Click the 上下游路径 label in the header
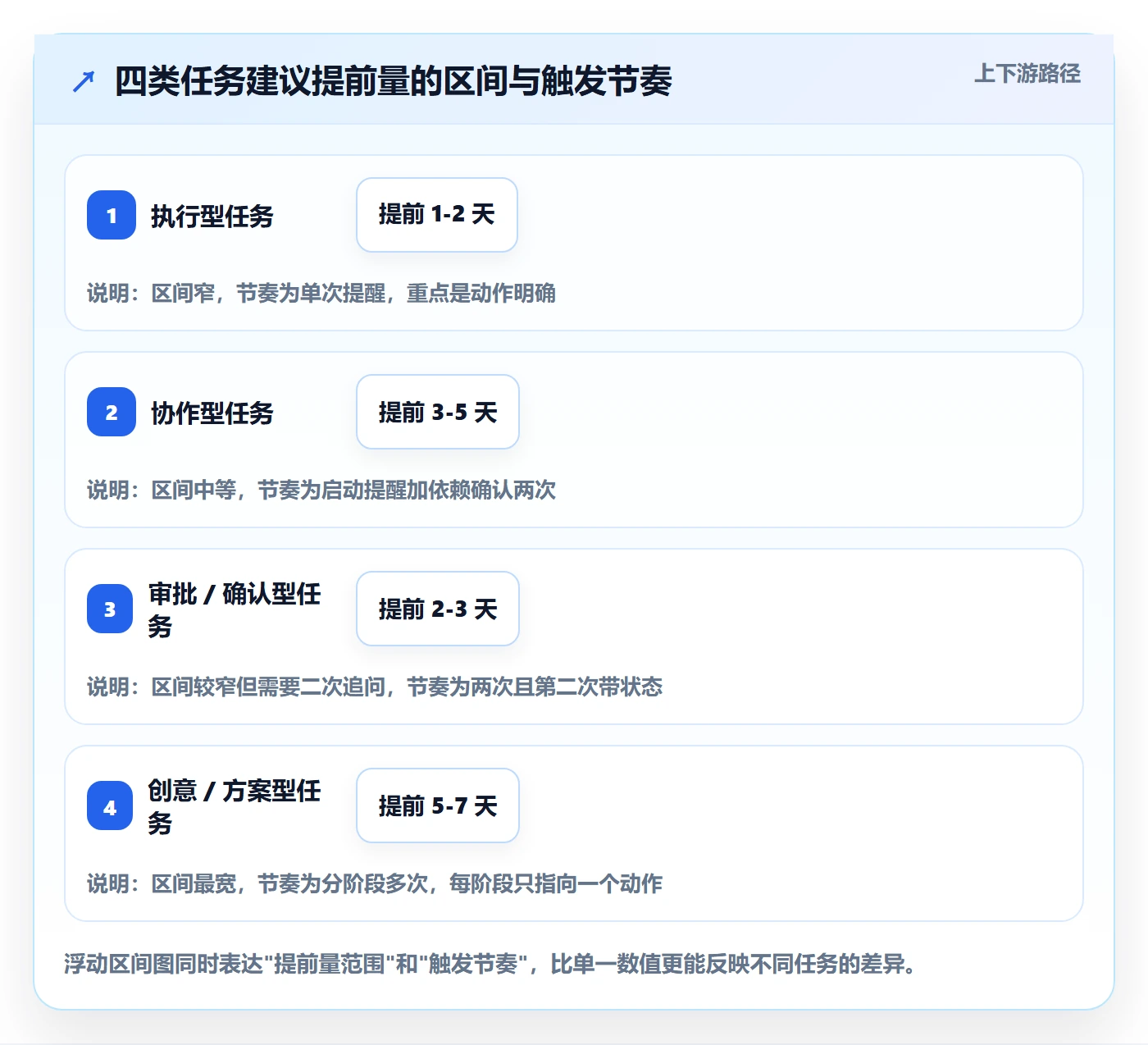 (x=1027, y=74)
